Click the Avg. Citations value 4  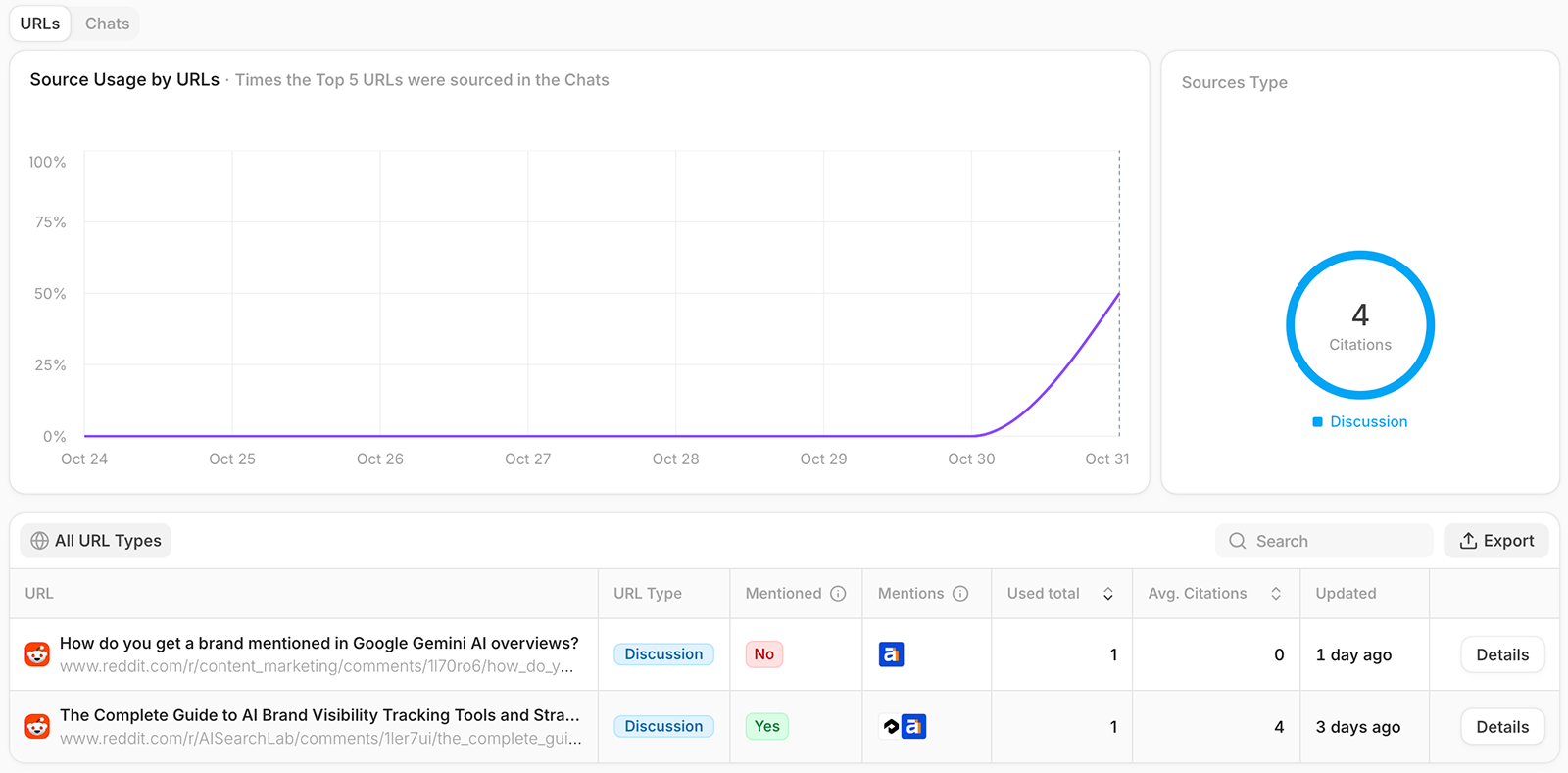pyautogui.click(x=1279, y=727)
